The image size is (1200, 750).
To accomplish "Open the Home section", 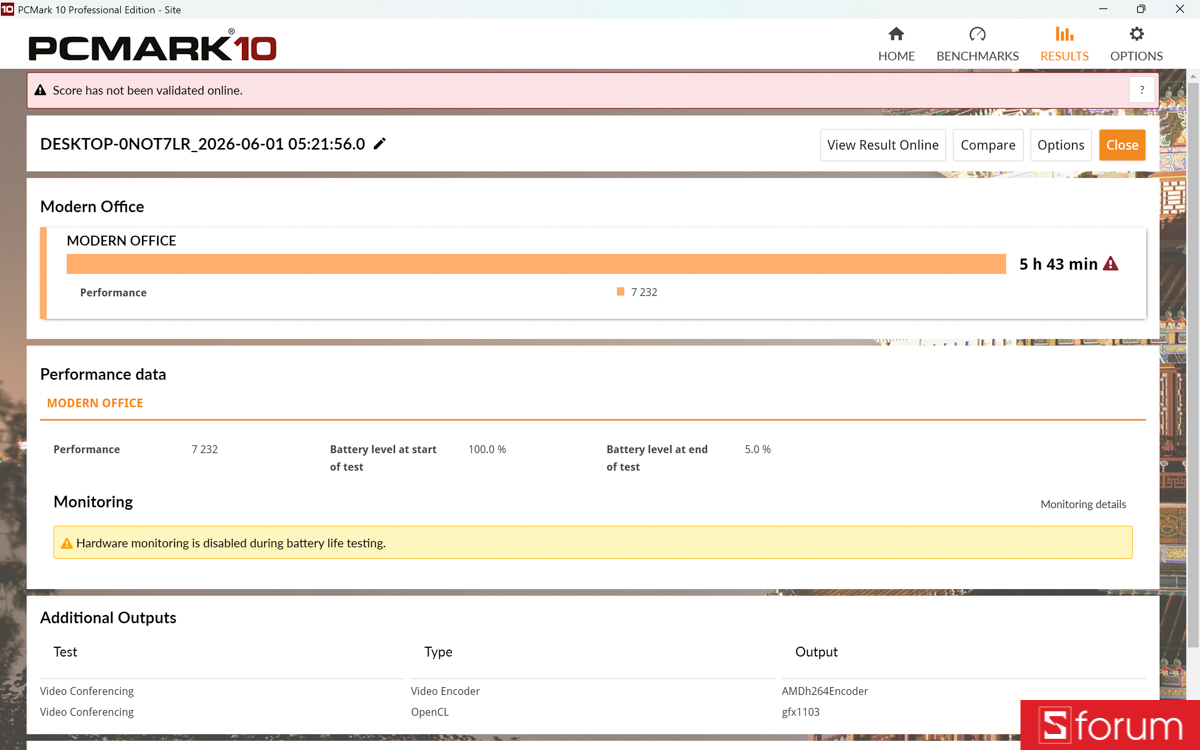I will (x=896, y=45).
